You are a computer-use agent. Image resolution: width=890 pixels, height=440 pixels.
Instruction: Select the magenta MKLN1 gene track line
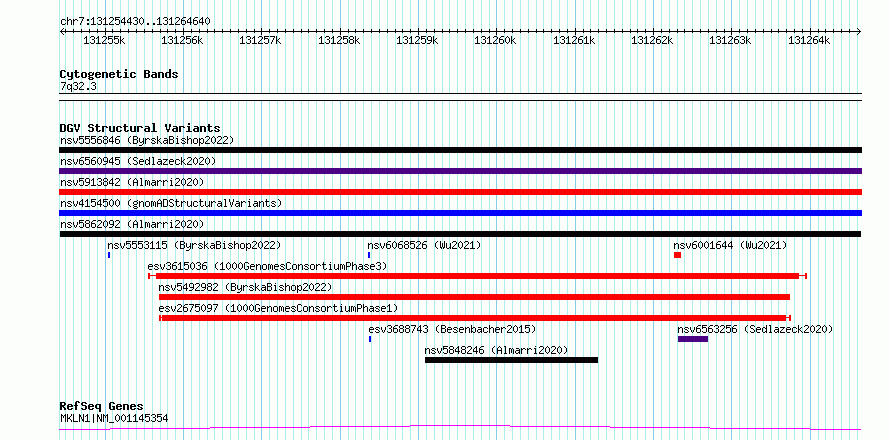tap(460, 427)
